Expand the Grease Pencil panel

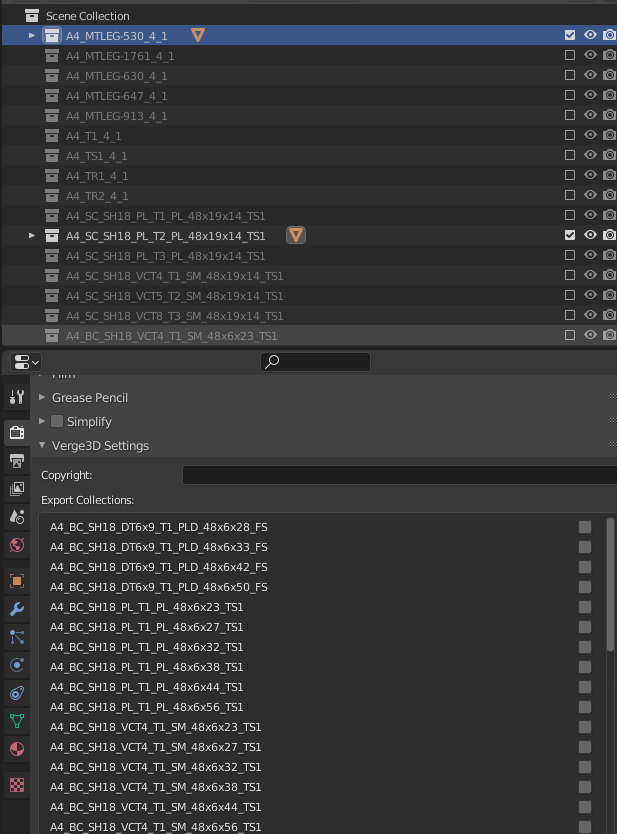pos(42,397)
